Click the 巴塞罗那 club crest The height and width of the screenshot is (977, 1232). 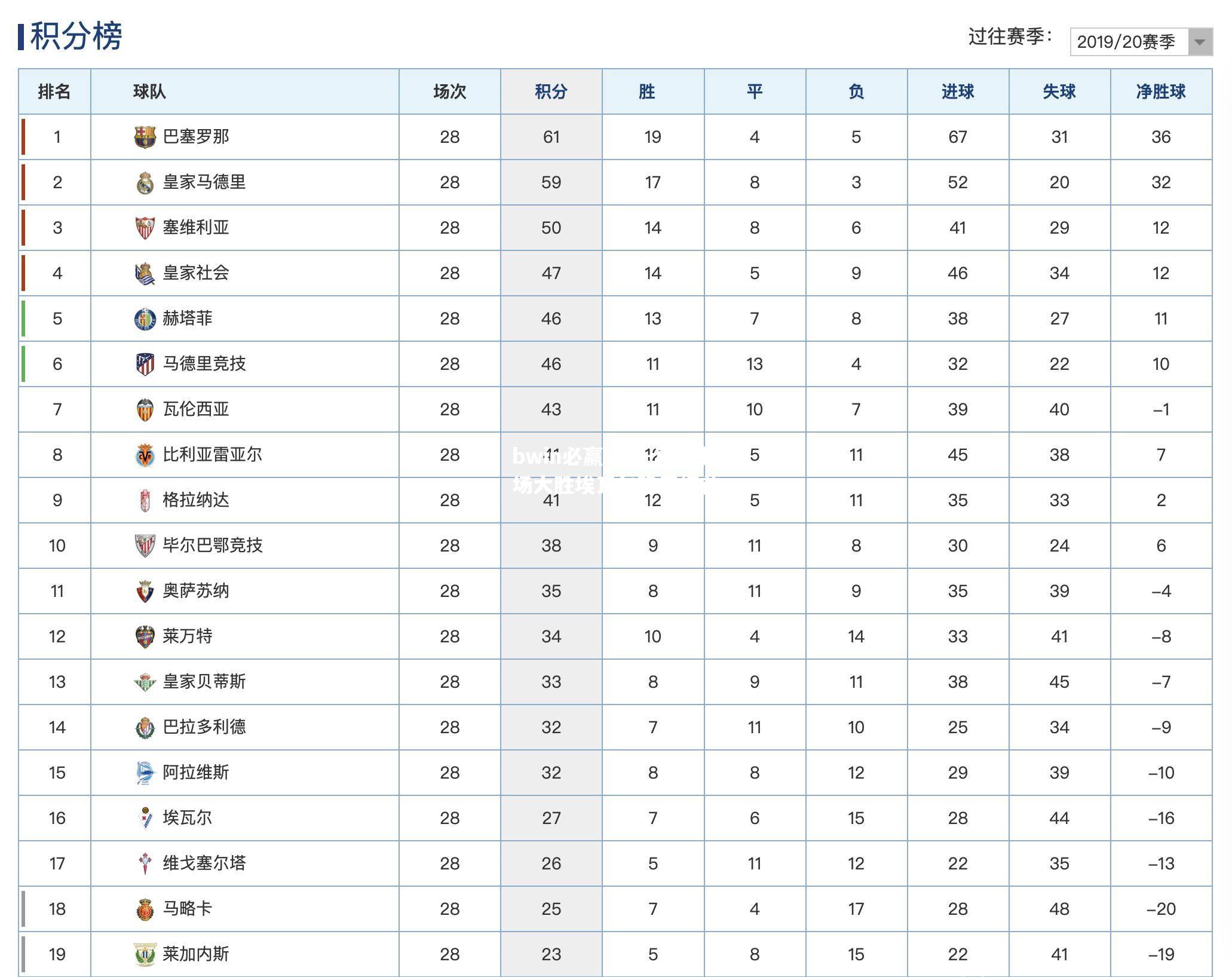coord(145,137)
